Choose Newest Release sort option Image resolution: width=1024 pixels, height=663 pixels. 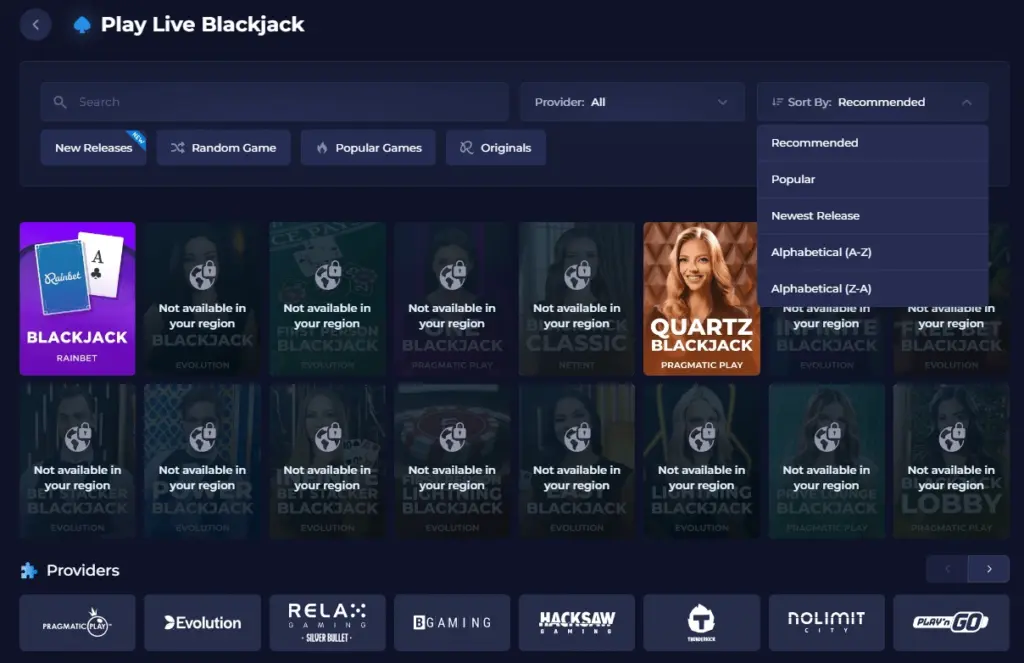[x=872, y=216]
